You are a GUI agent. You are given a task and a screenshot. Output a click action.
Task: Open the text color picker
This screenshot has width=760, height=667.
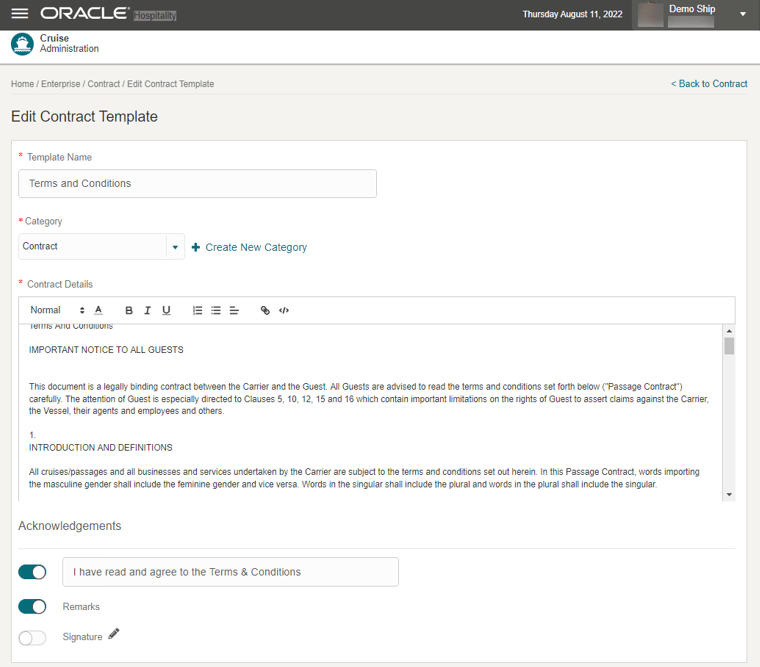(98, 310)
